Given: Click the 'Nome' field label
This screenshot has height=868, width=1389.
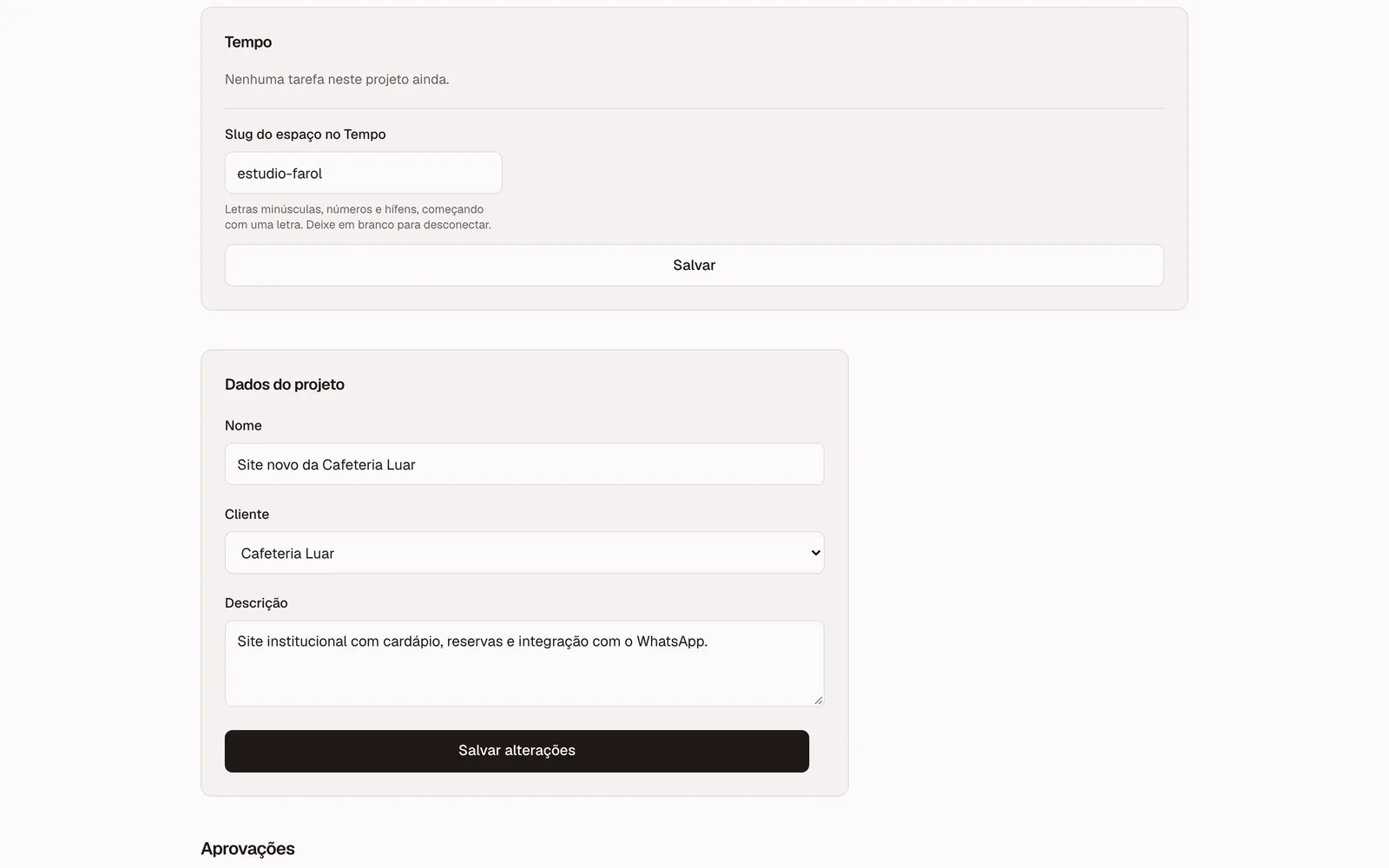Looking at the screenshot, I should [x=243, y=425].
